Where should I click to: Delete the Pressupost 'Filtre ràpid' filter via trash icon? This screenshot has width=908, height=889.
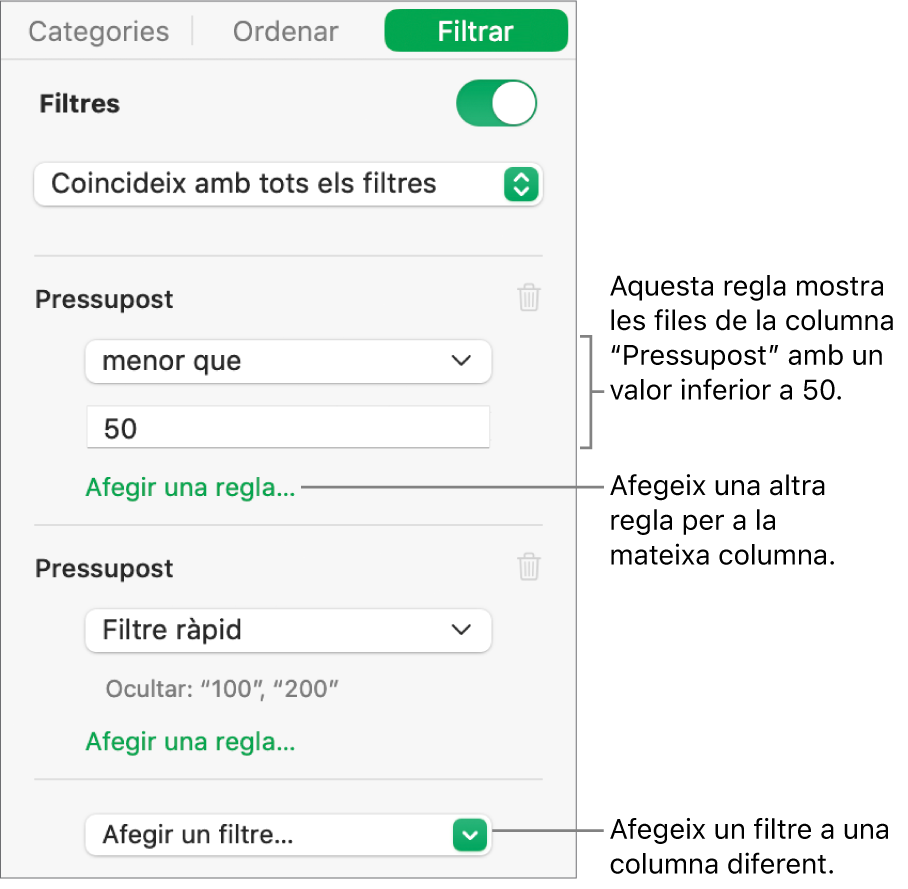coord(529,566)
